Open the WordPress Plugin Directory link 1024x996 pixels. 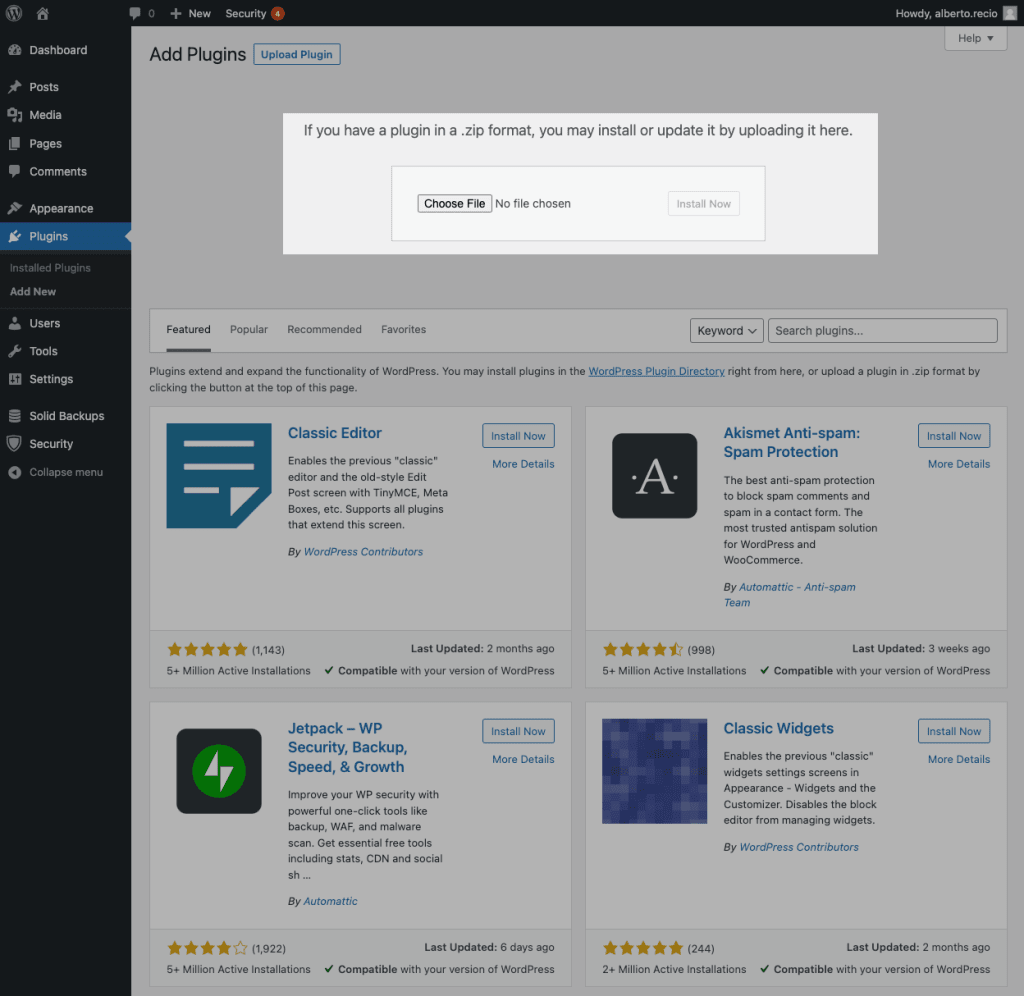tap(656, 371)
